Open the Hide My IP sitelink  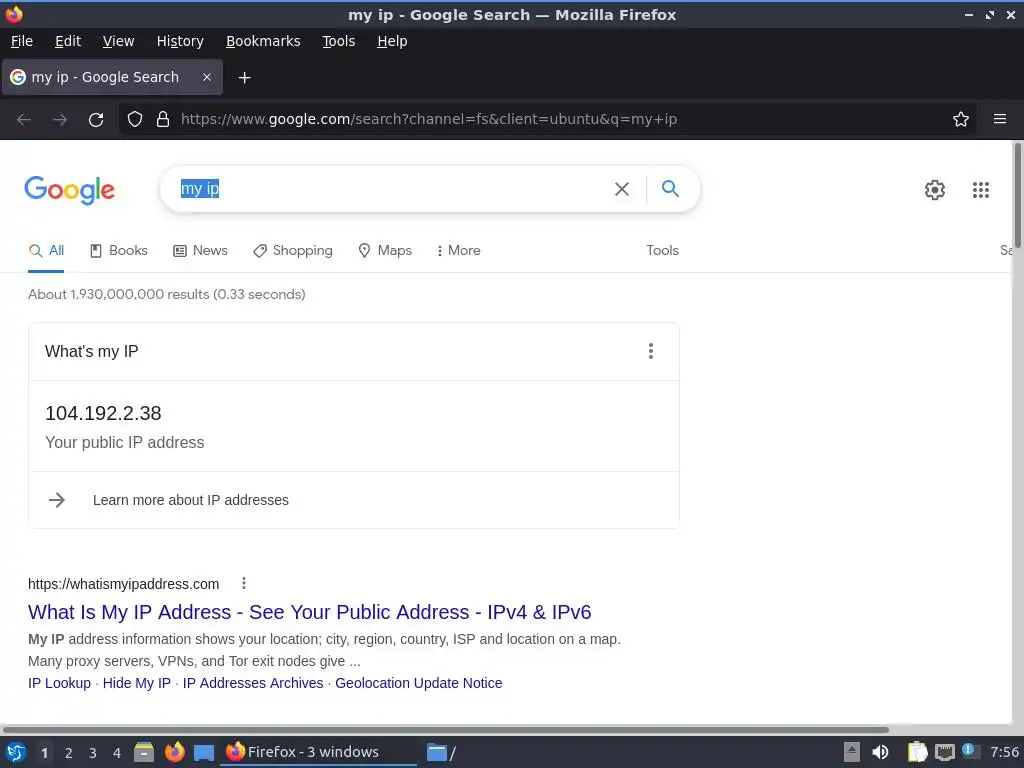[x=136, y=683]
